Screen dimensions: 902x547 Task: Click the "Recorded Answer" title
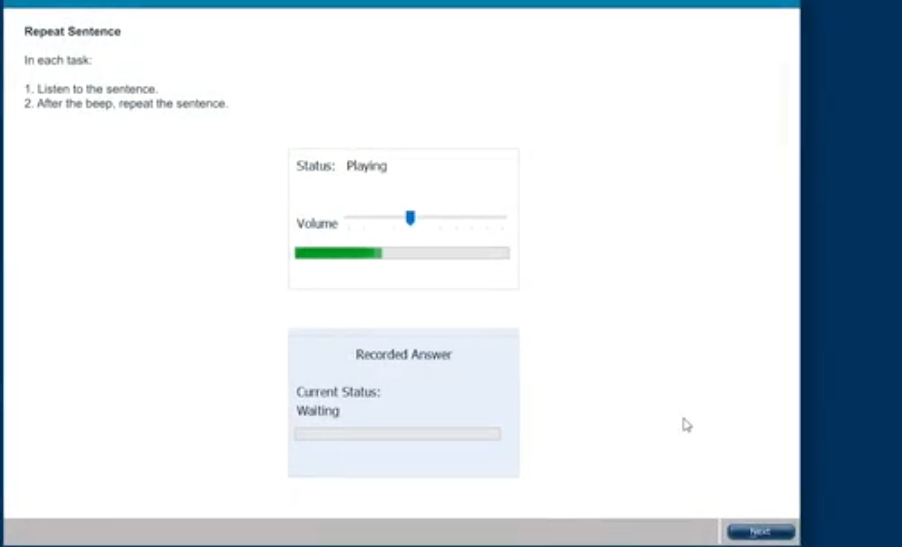tap(403, 355)
